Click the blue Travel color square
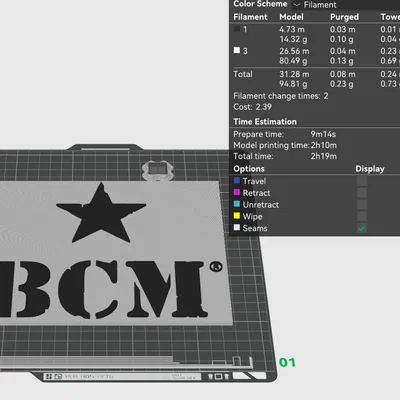This screenshot has height=400, width=400. click(237, 181)
